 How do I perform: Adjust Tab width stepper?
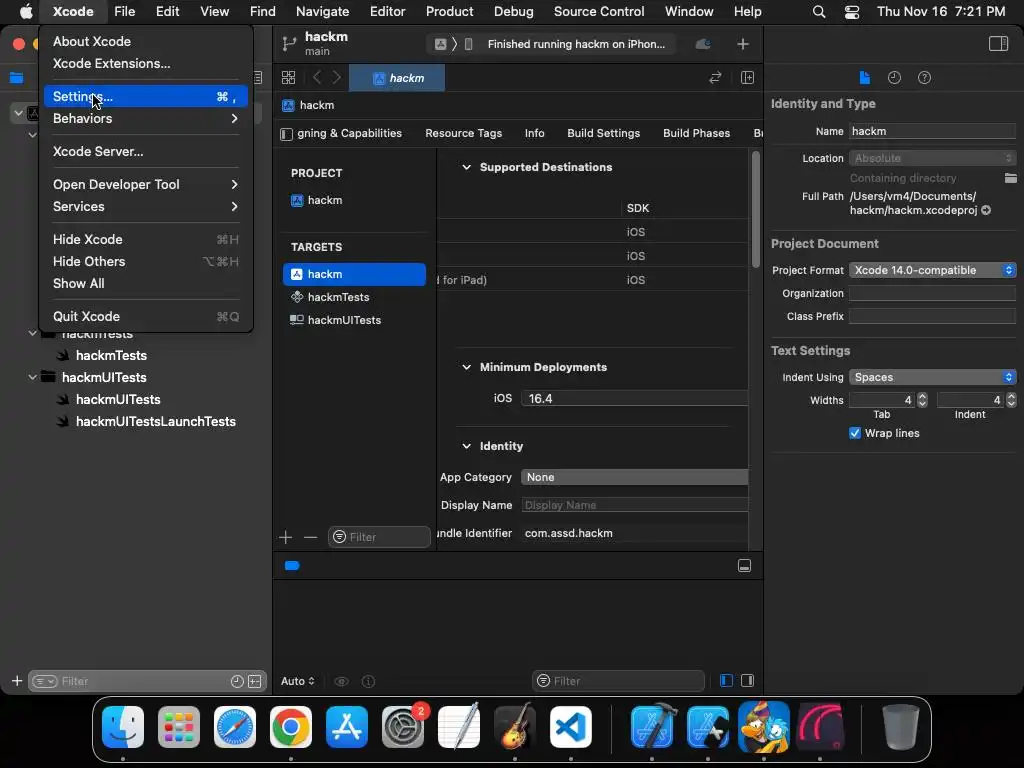pos(922,400)
